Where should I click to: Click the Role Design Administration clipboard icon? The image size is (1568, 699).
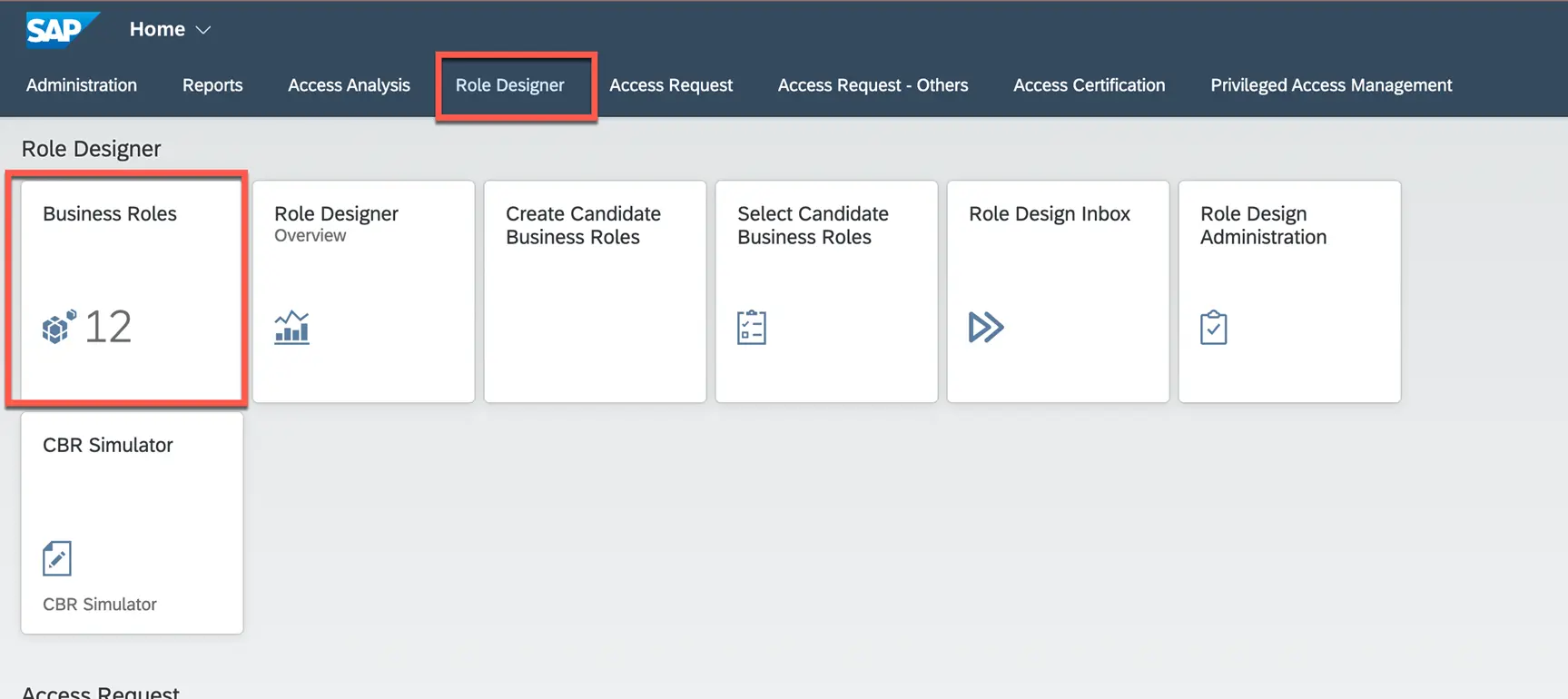[1213, 327]
